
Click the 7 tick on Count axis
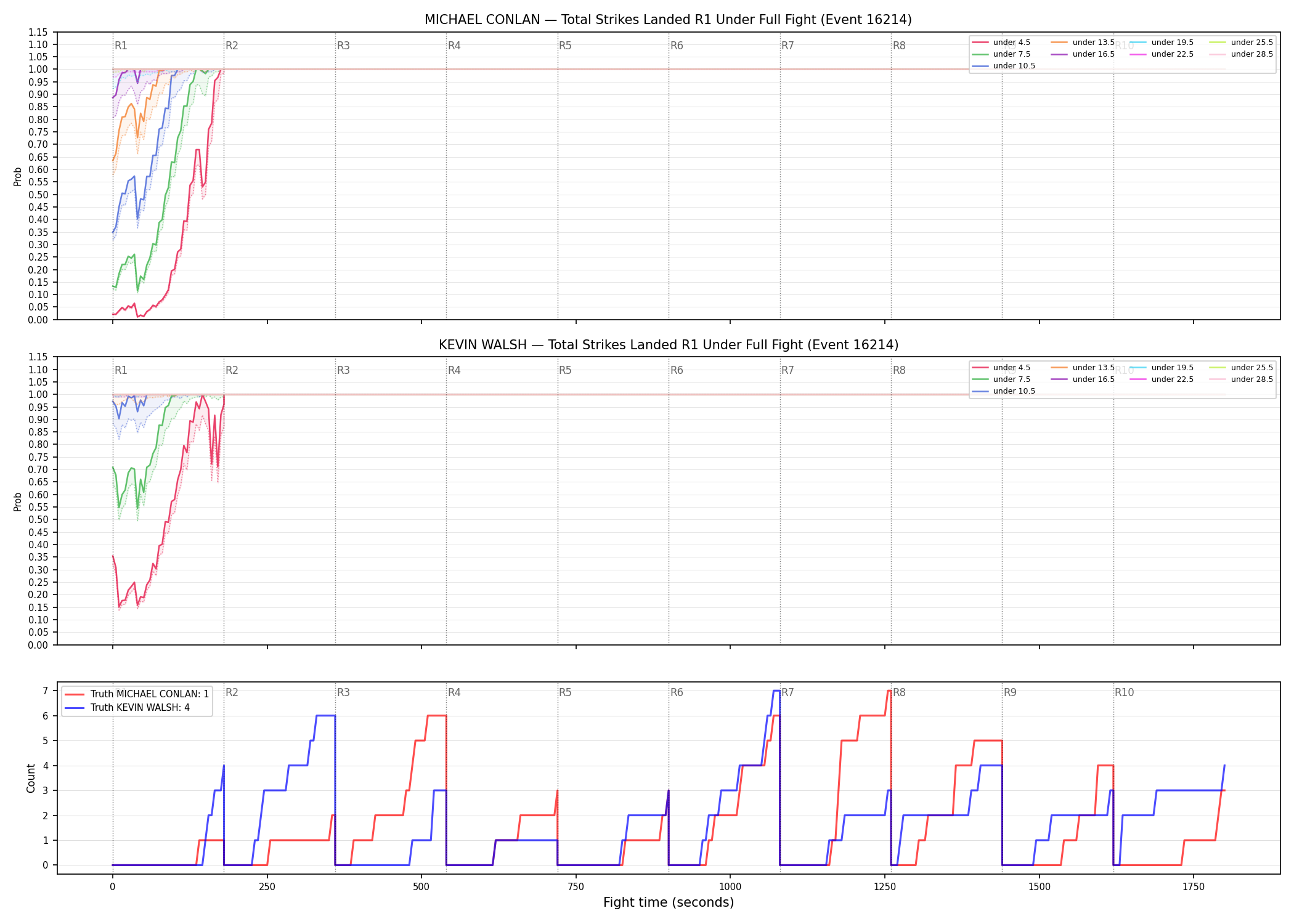click(46, 691)
